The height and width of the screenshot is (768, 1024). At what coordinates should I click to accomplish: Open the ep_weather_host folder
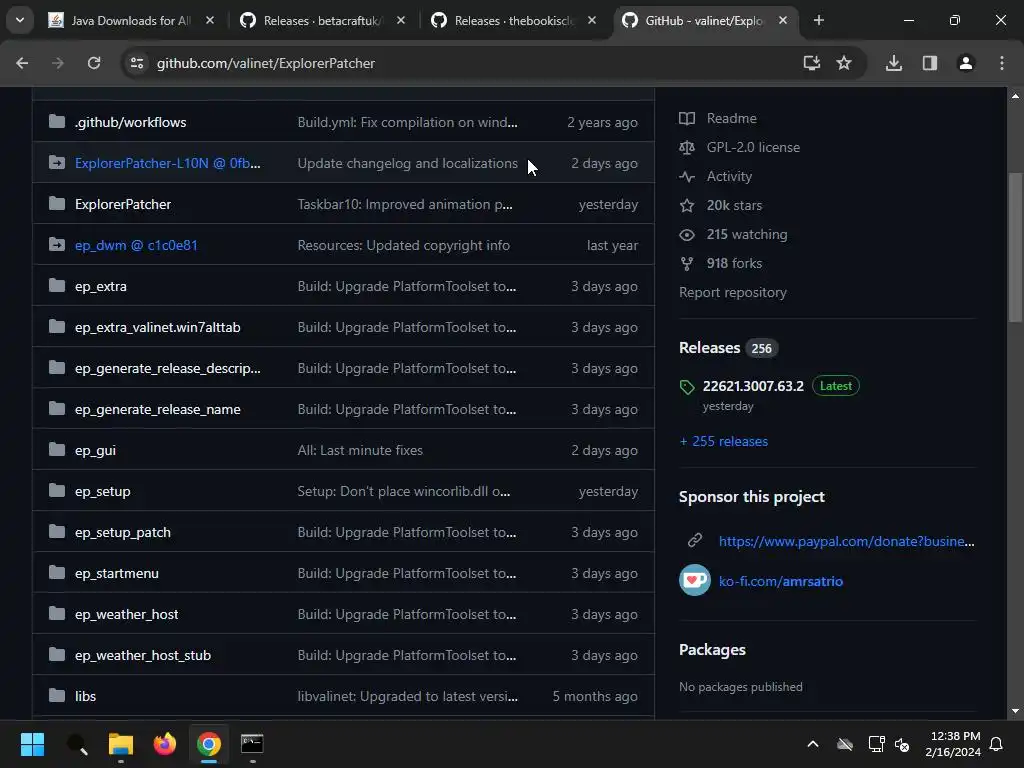pos(126,615)
